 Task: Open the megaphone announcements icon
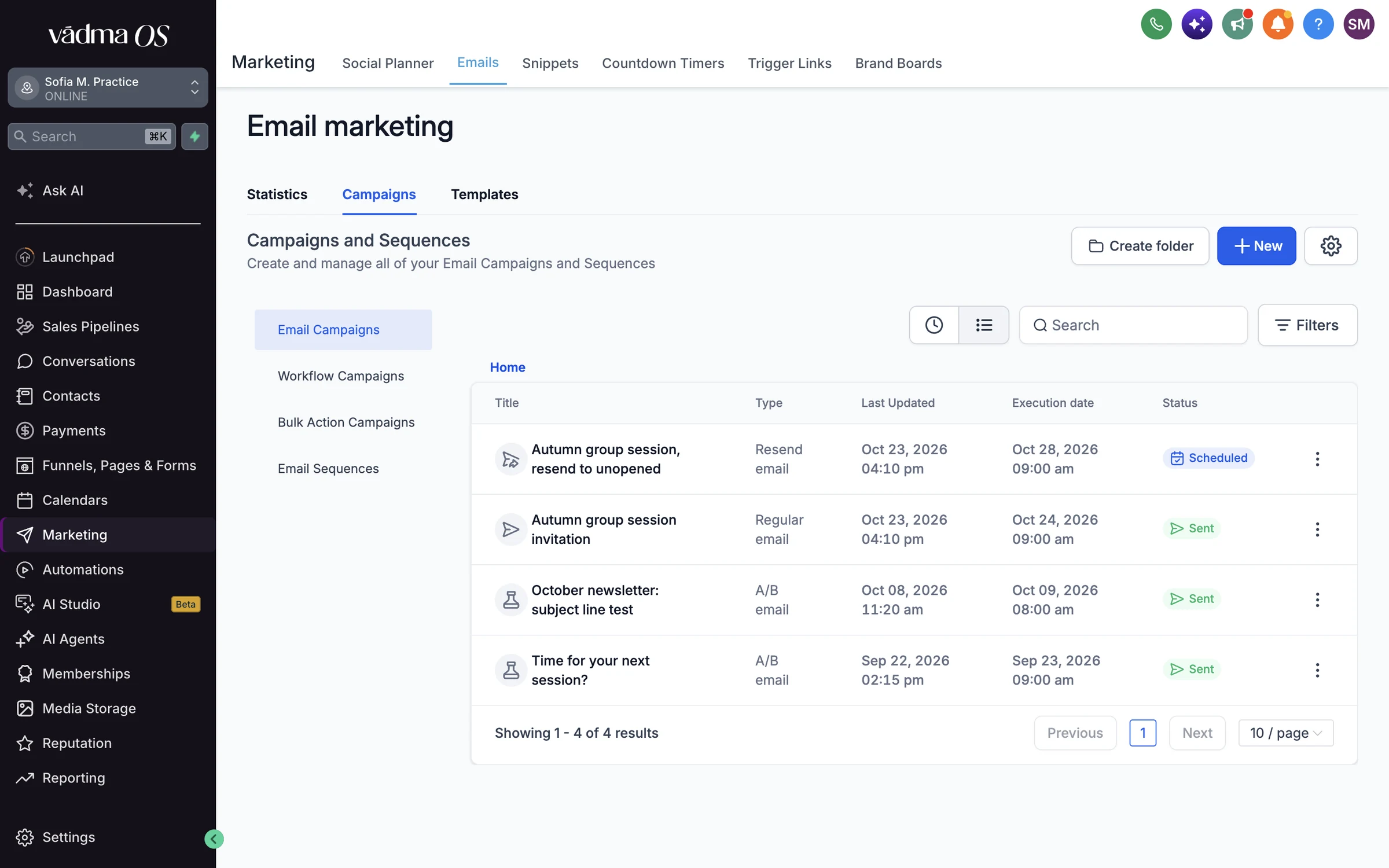click(1237, 24)
